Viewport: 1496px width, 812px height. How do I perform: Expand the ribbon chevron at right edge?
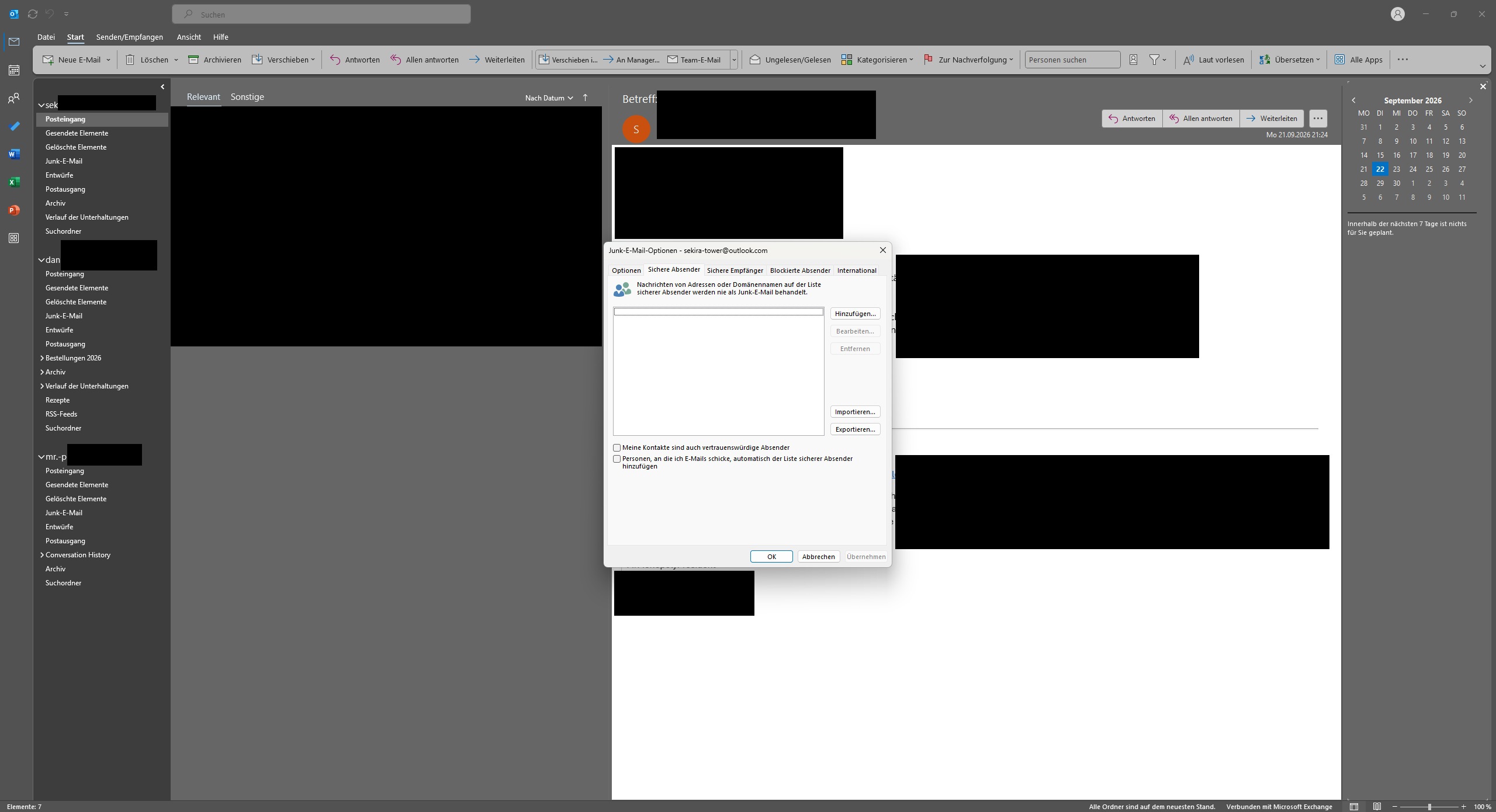pyautogui.click(x=1482, y=66)
